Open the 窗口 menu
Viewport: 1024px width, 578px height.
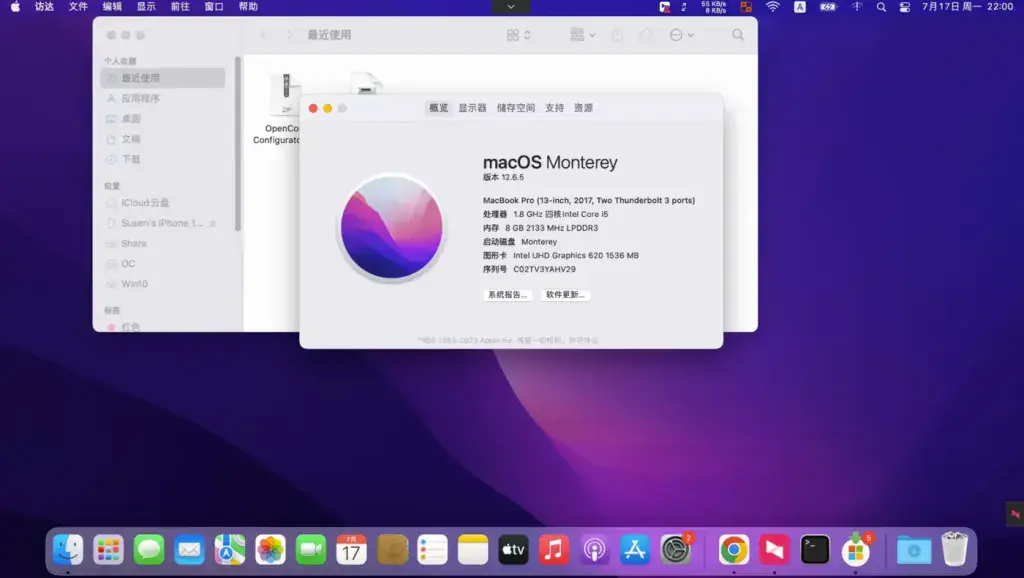214,7
